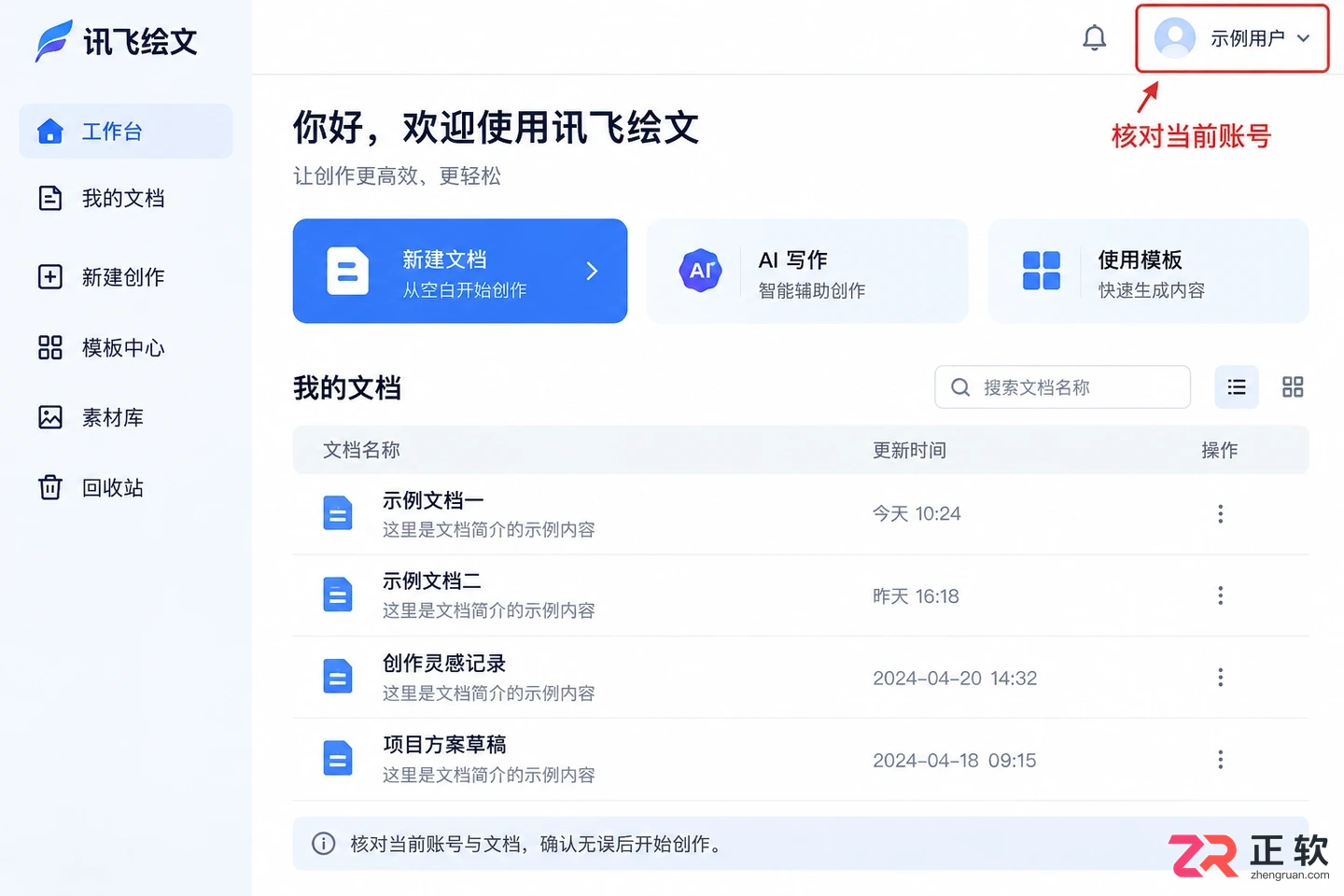Click the notification bell icon
This screenshot has width=1344, height=896.
(1094, 38)
